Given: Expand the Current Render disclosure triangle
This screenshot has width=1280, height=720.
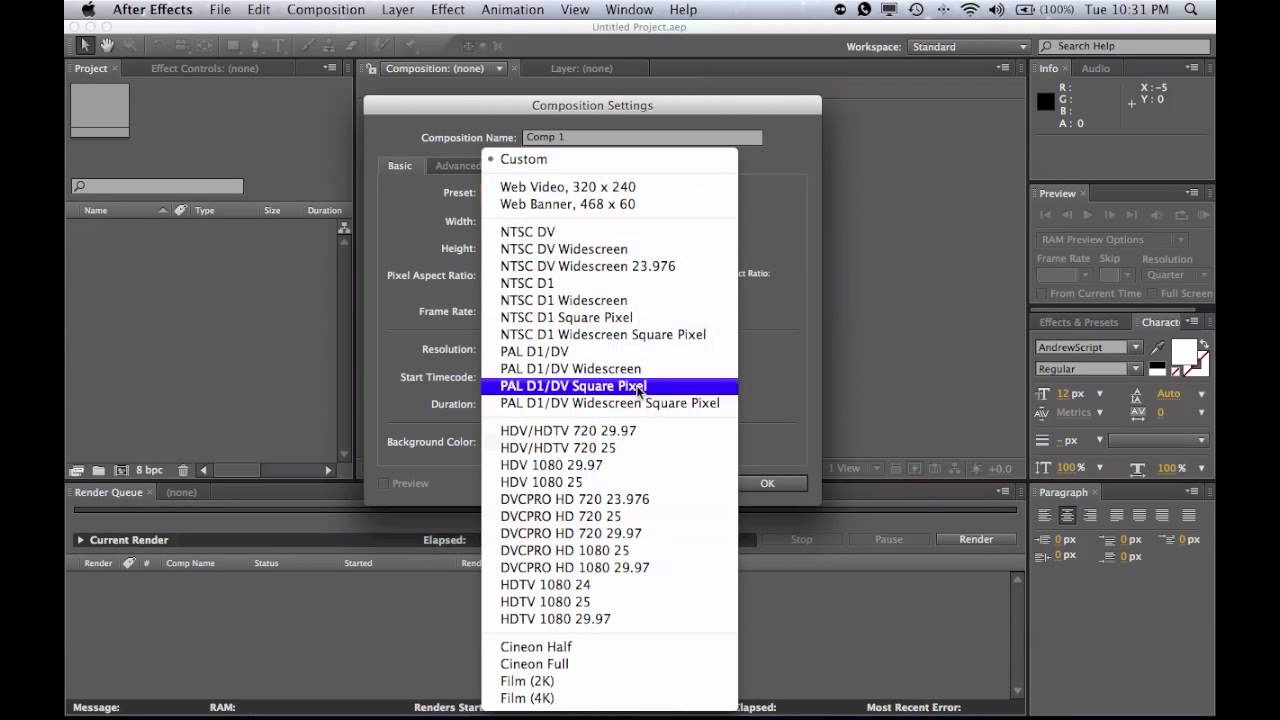Looking at the screenshot, I should pyautogui.click(x=80, y=540).
